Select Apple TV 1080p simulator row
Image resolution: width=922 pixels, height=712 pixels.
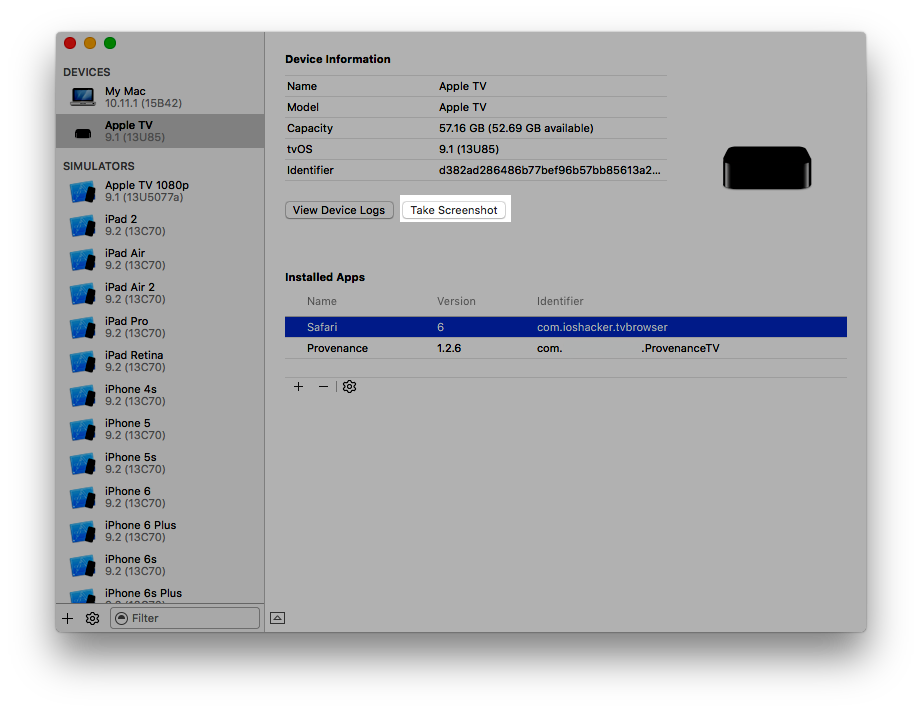(160, 192)
